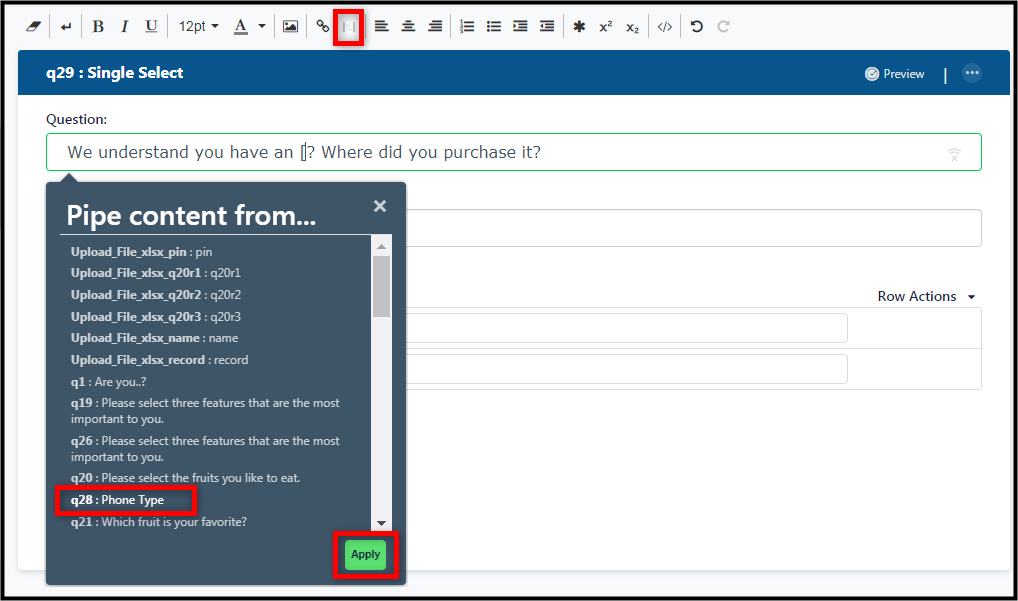Image resolution: width=1018 pixels, height=601 pixels.
Task: Close the Pipe content from popup
Action: click(x=380, y=206)
